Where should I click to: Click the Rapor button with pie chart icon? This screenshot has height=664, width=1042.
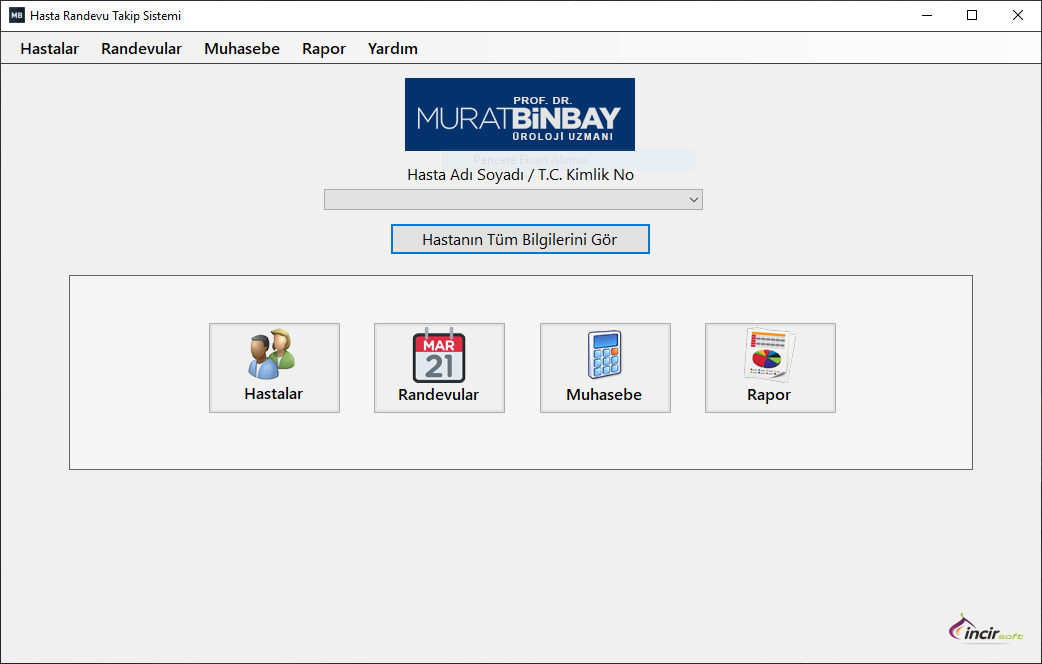(770, 368)
